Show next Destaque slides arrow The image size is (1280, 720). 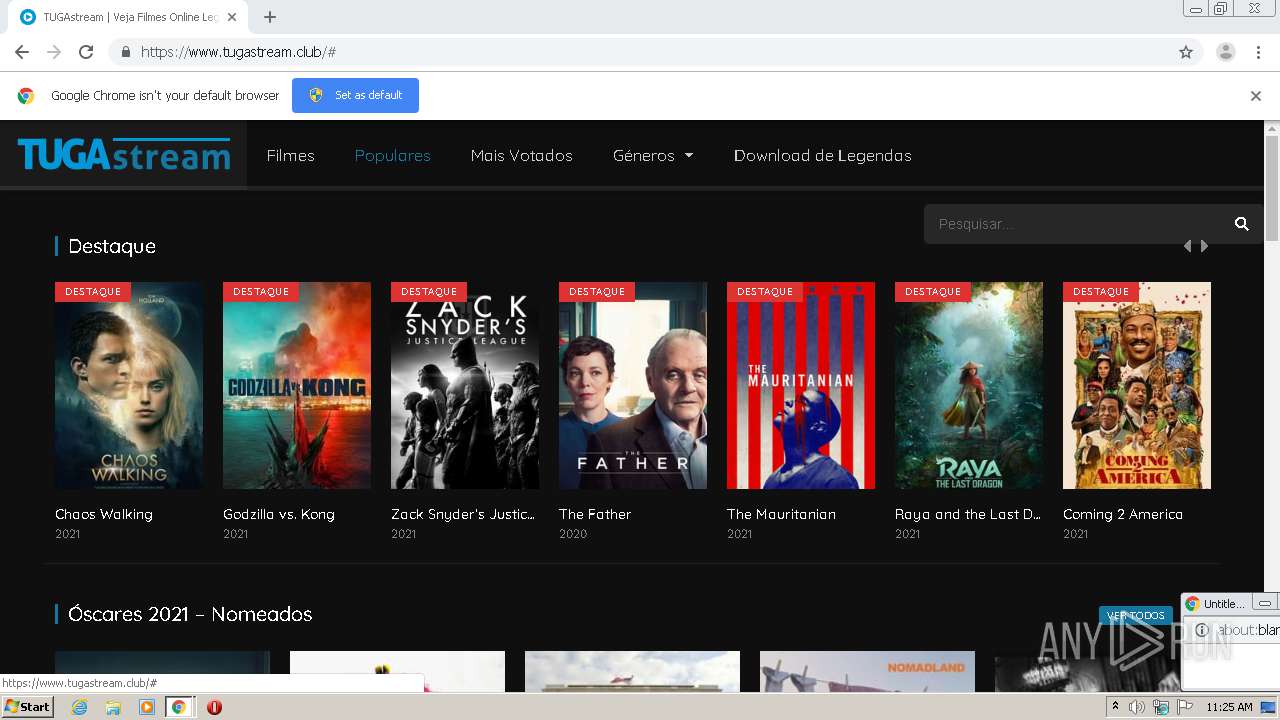coord(1204,246)
